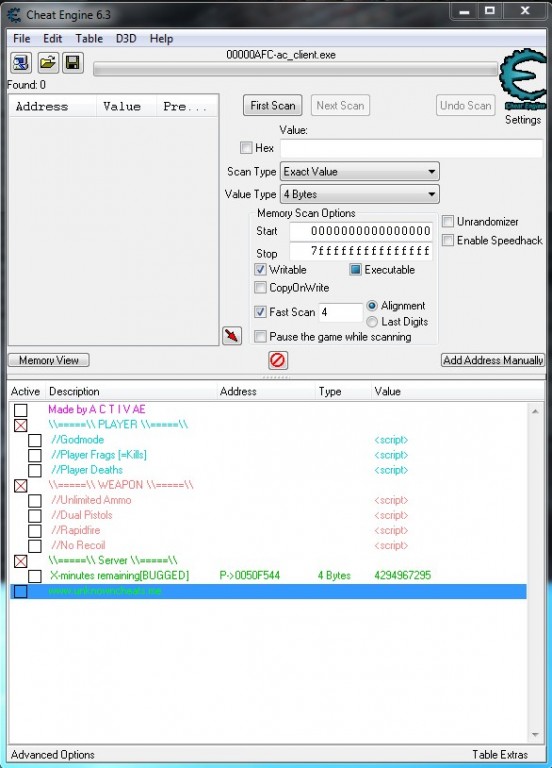Click the First Scan button
552x768 pixels.
[x=273, y=105]
